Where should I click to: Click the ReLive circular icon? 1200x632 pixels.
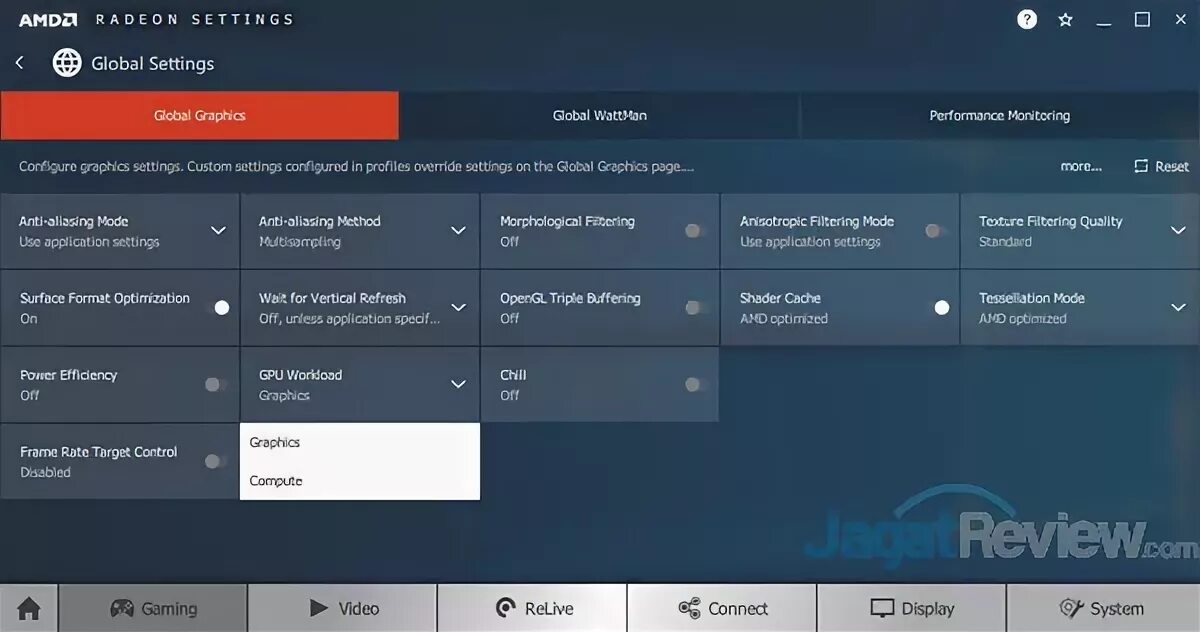[506, 608]
